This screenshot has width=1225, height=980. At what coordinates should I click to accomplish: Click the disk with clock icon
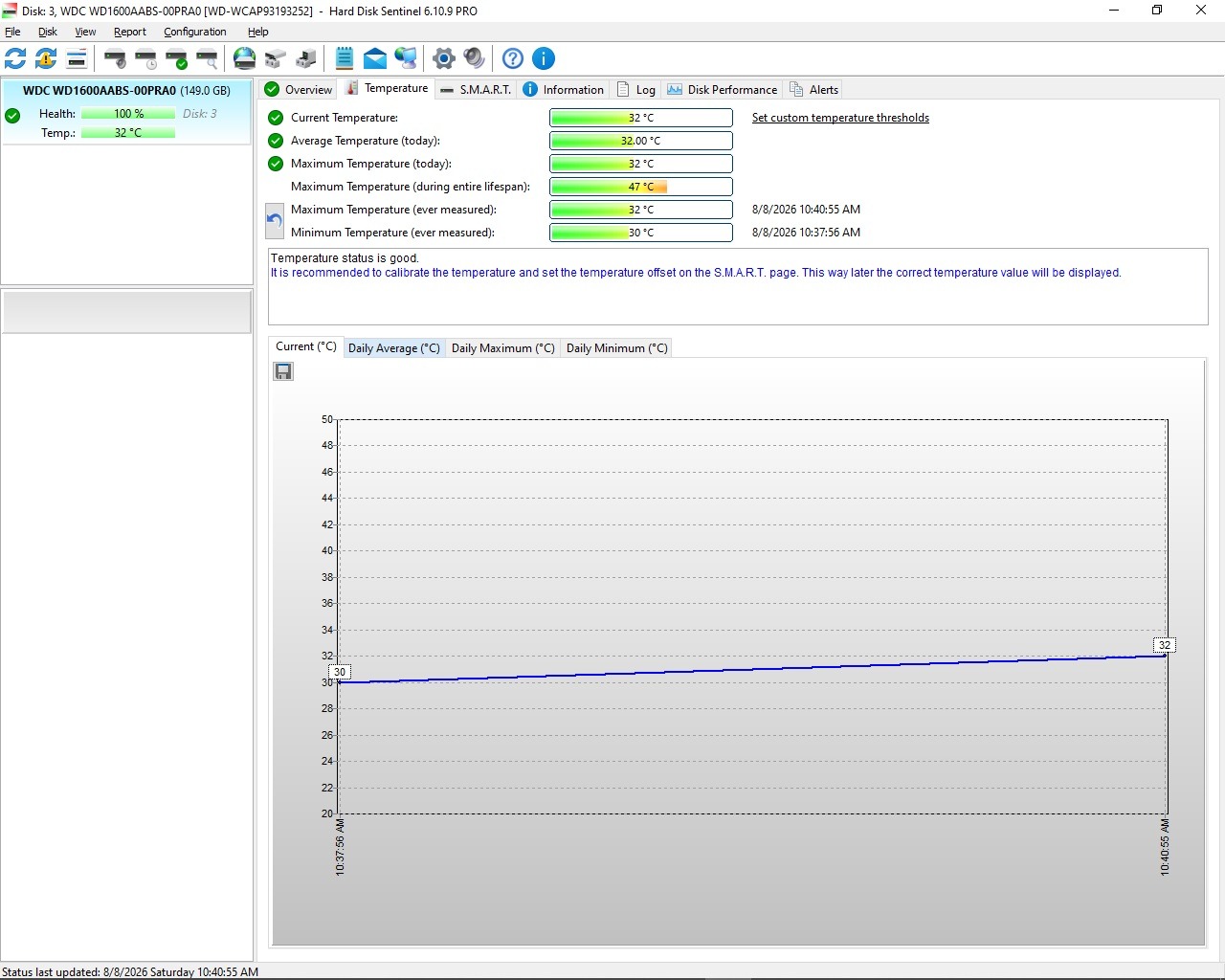[x=145, y=58]
